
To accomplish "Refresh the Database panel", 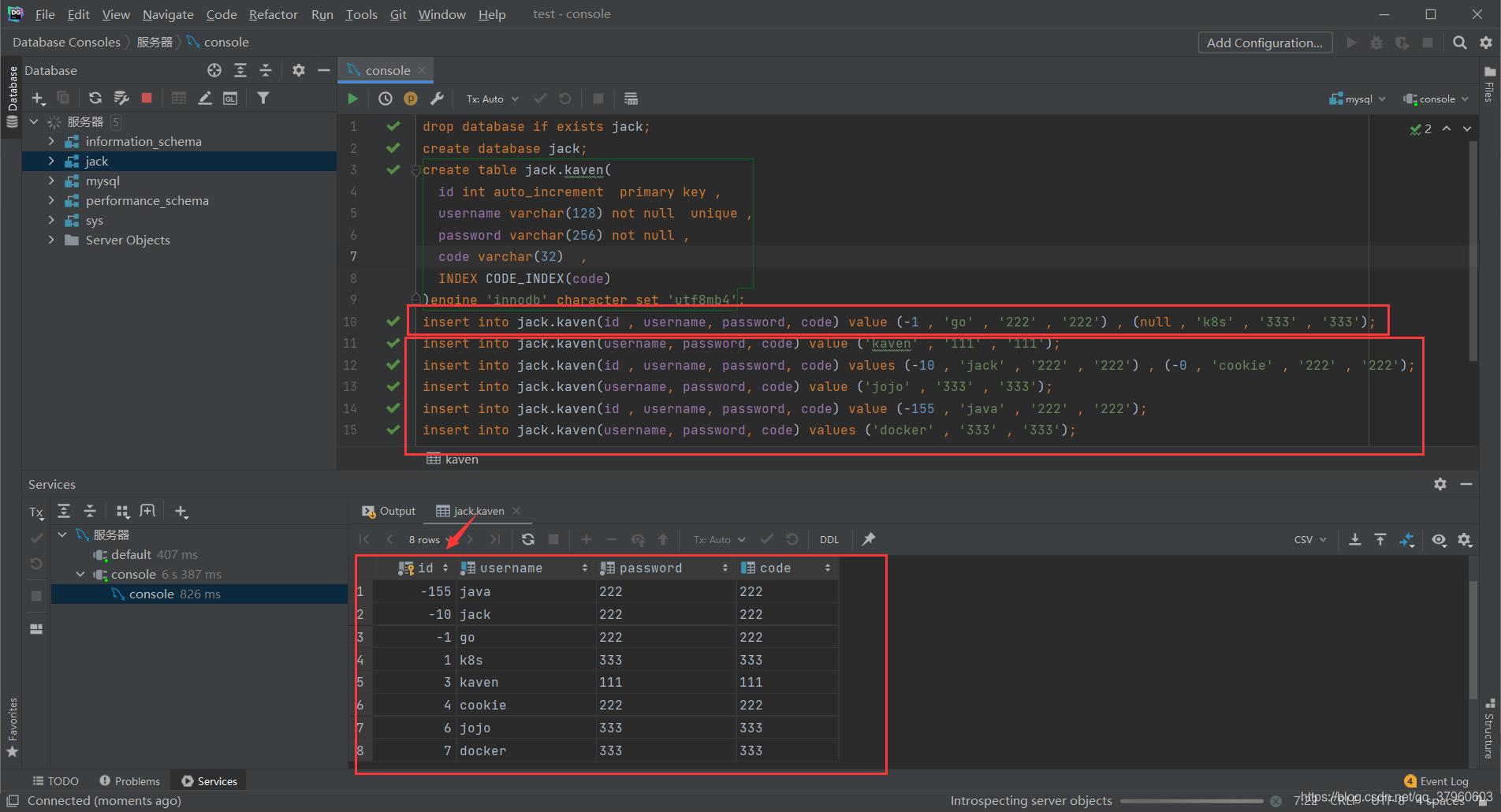I will (x=95, y=98).
